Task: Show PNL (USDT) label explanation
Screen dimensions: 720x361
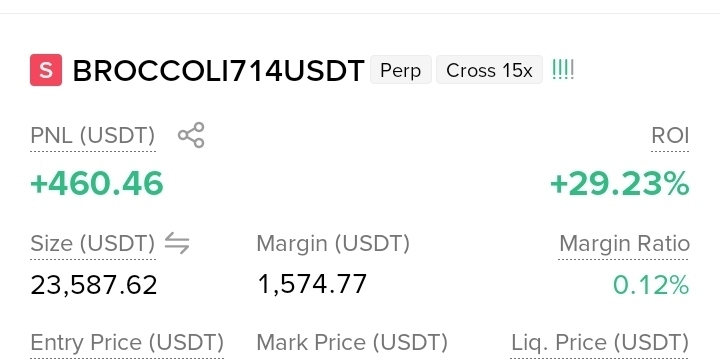Action: [93, 136]
